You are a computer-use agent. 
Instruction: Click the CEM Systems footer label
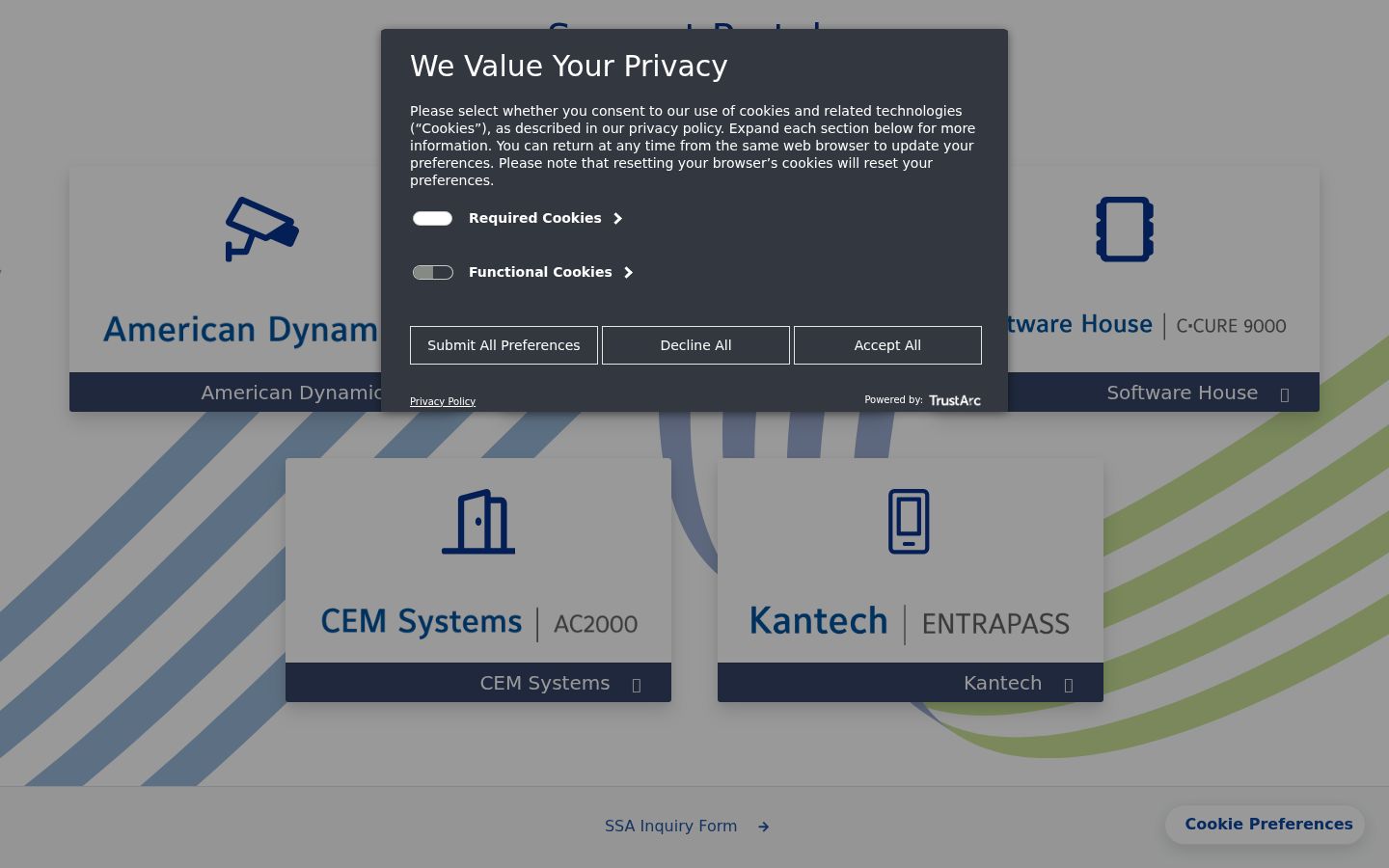point(545,683)
